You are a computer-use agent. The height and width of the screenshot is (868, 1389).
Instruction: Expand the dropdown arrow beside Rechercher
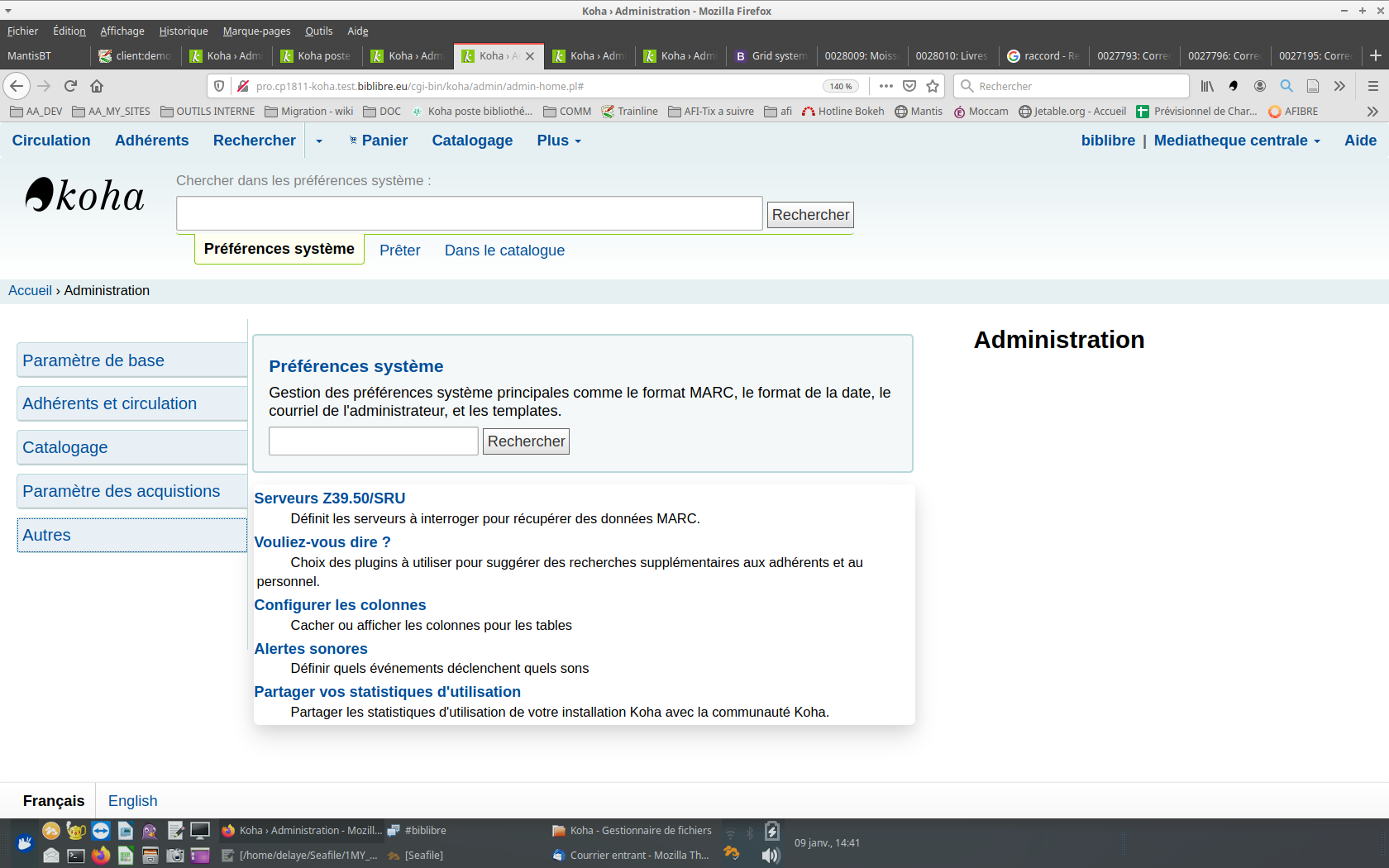pyautogui.click(x=319, y=141)
